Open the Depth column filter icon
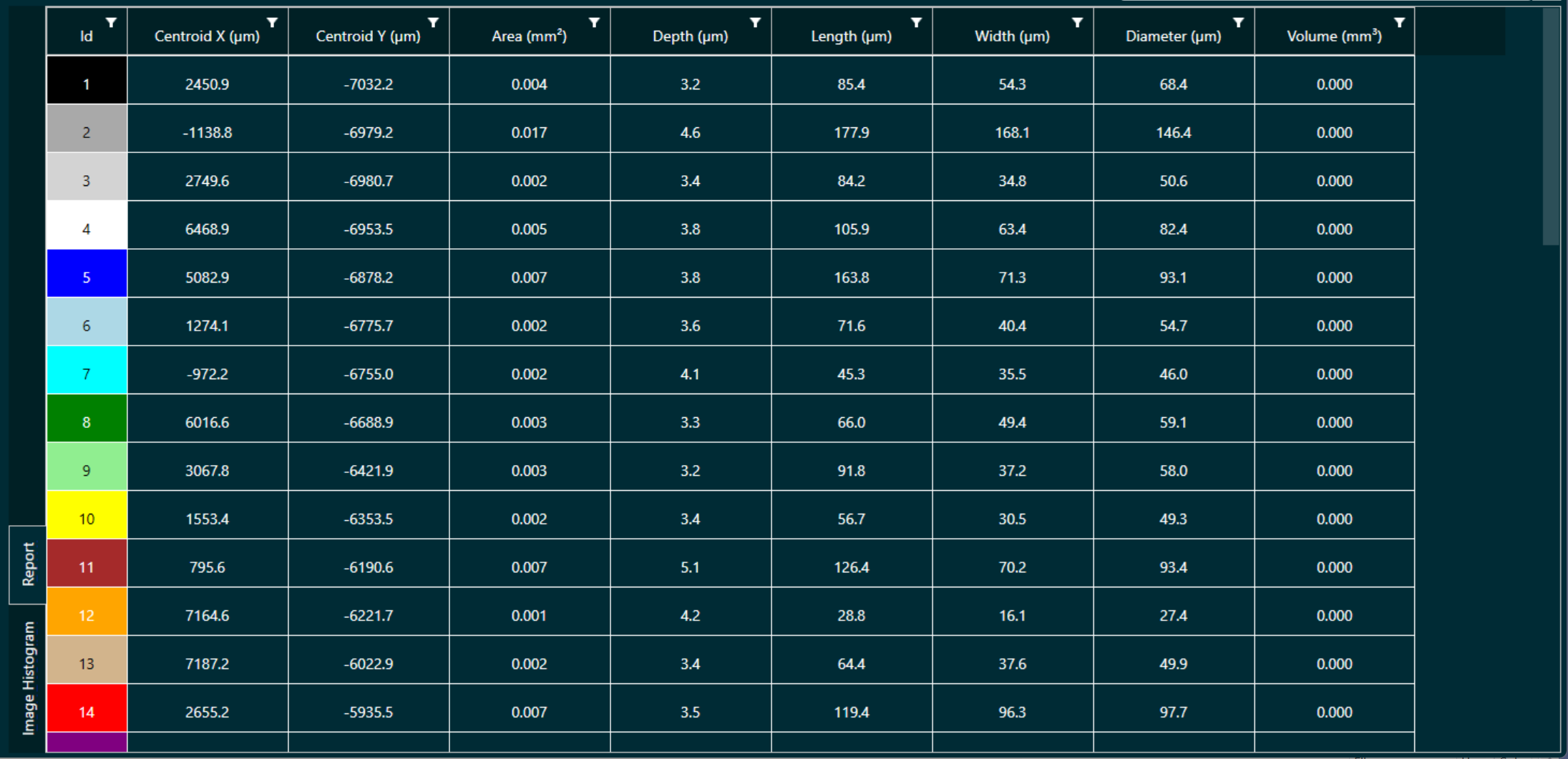This screenshot has width=1568, height=759. (x=755, y=23)
